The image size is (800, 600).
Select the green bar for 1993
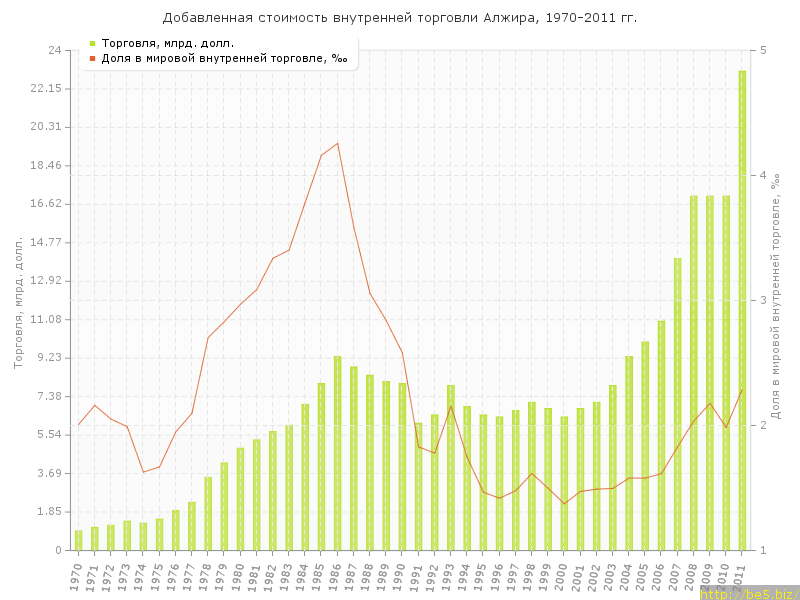[x=451, y=467]
